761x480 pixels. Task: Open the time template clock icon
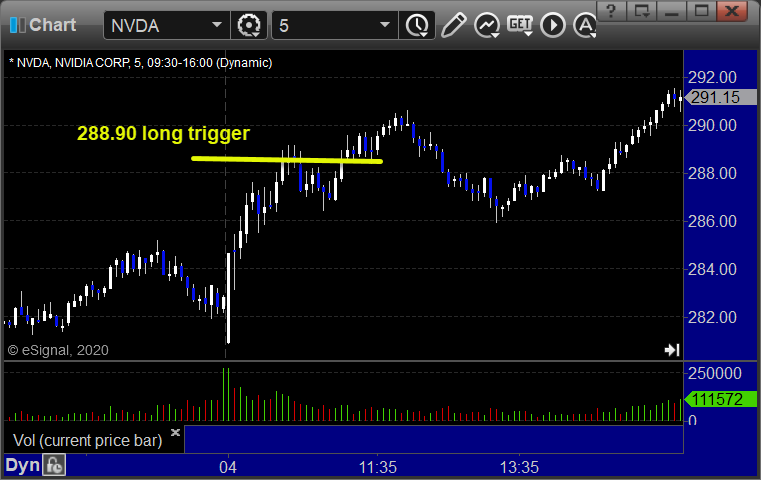417,25
